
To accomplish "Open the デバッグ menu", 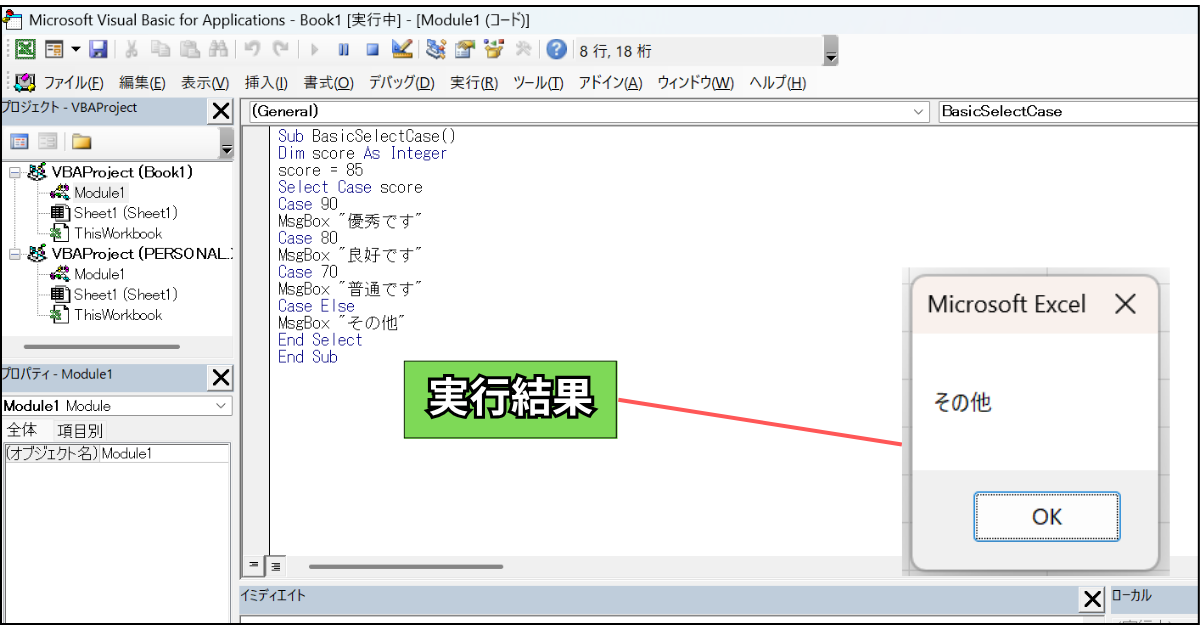I will tap(400, 83).
